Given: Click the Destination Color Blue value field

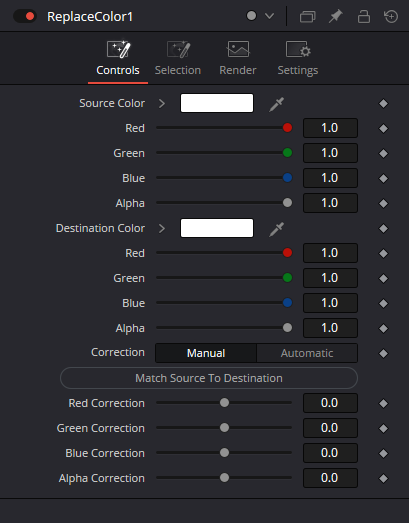Looking at the screenshot, I should coord(330,303).
